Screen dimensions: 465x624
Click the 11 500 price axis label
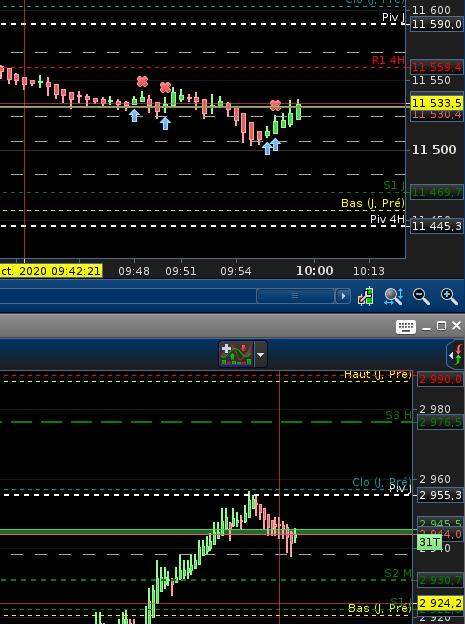434,150
